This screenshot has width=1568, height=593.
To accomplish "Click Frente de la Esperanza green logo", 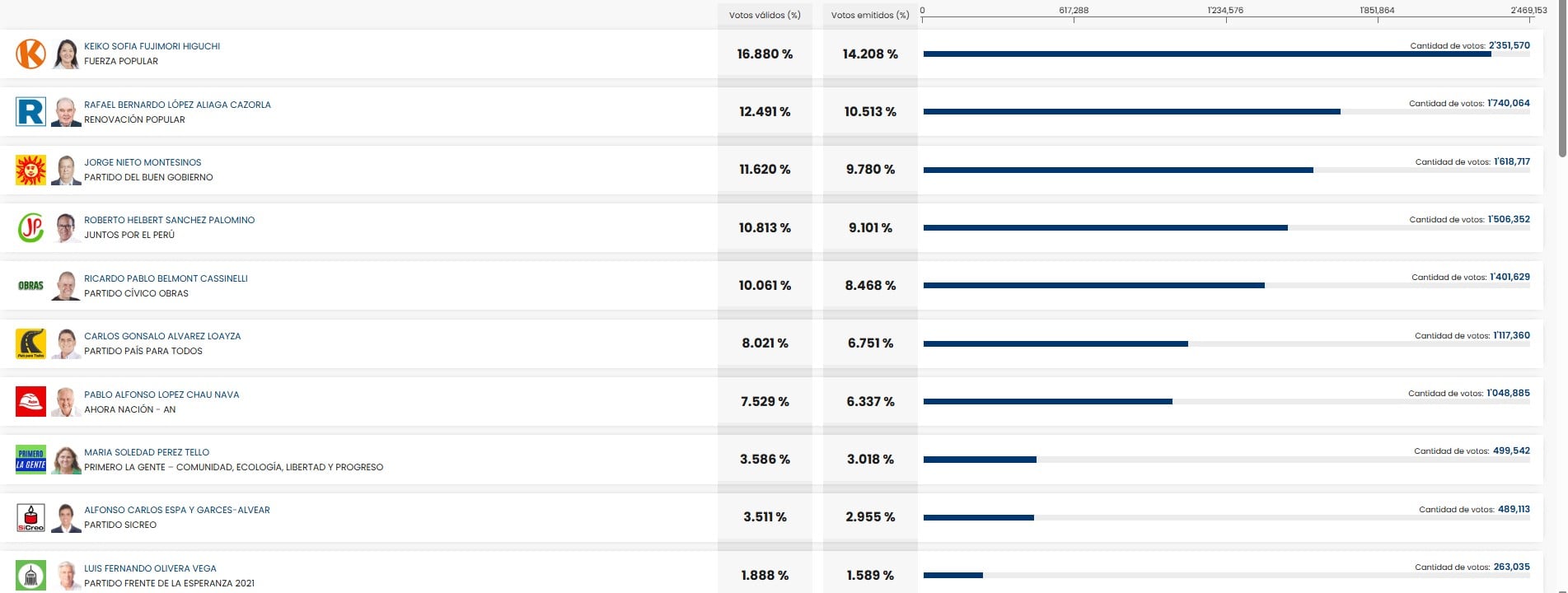I will [30, 575].
